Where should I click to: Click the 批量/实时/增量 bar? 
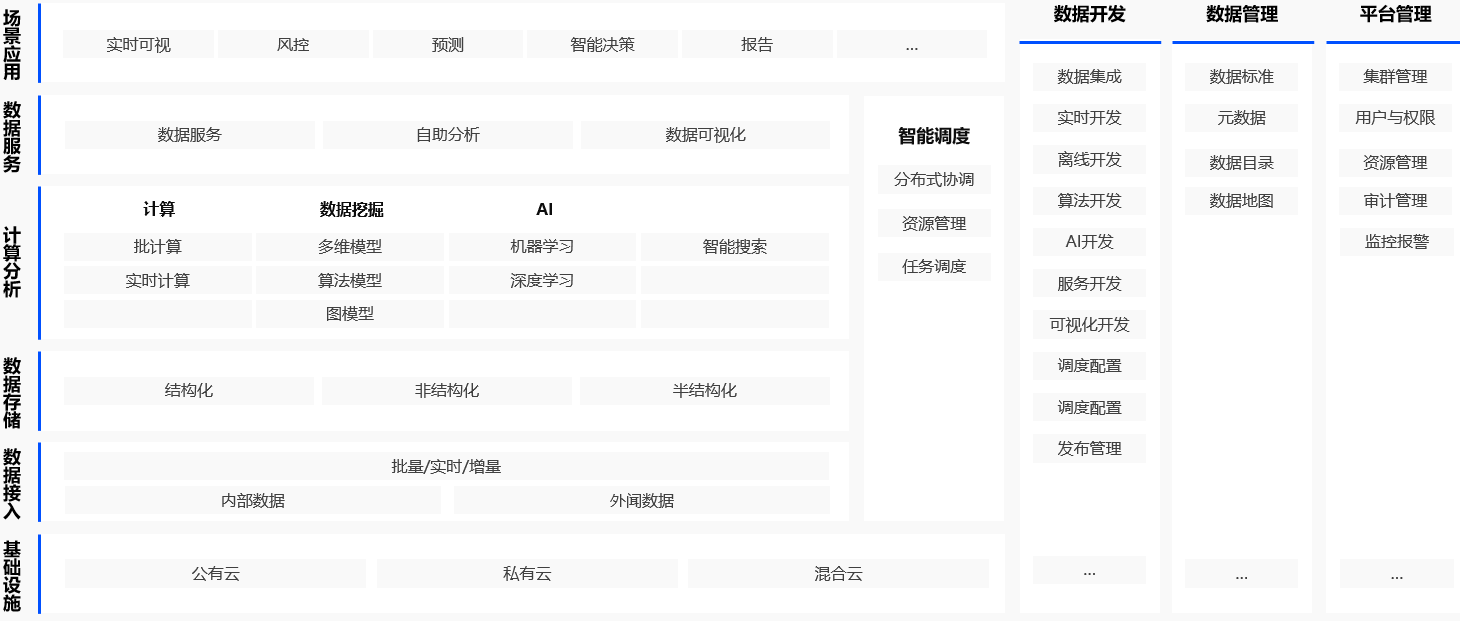[446, 466]
